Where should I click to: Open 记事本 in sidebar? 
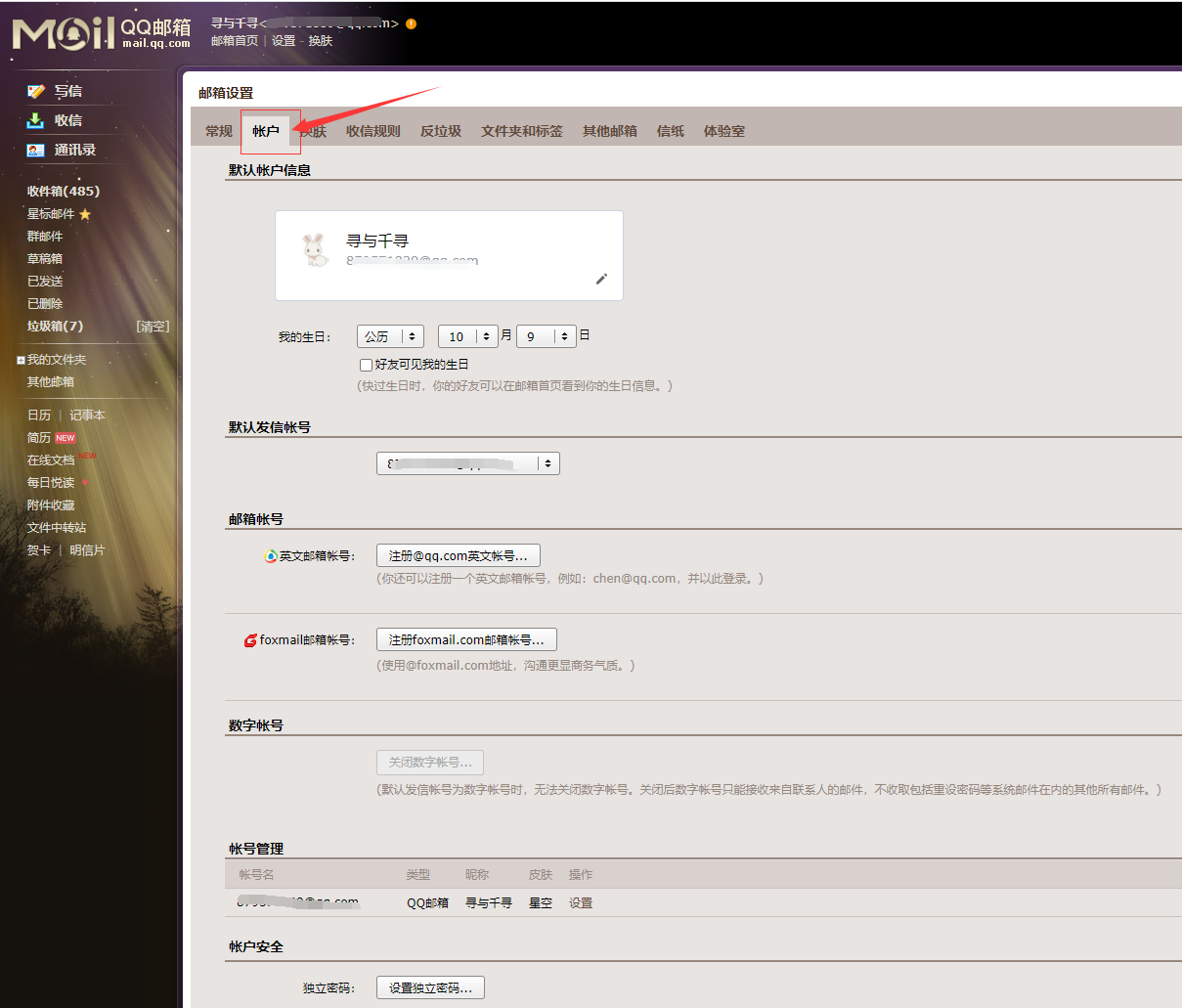(87, 416)
